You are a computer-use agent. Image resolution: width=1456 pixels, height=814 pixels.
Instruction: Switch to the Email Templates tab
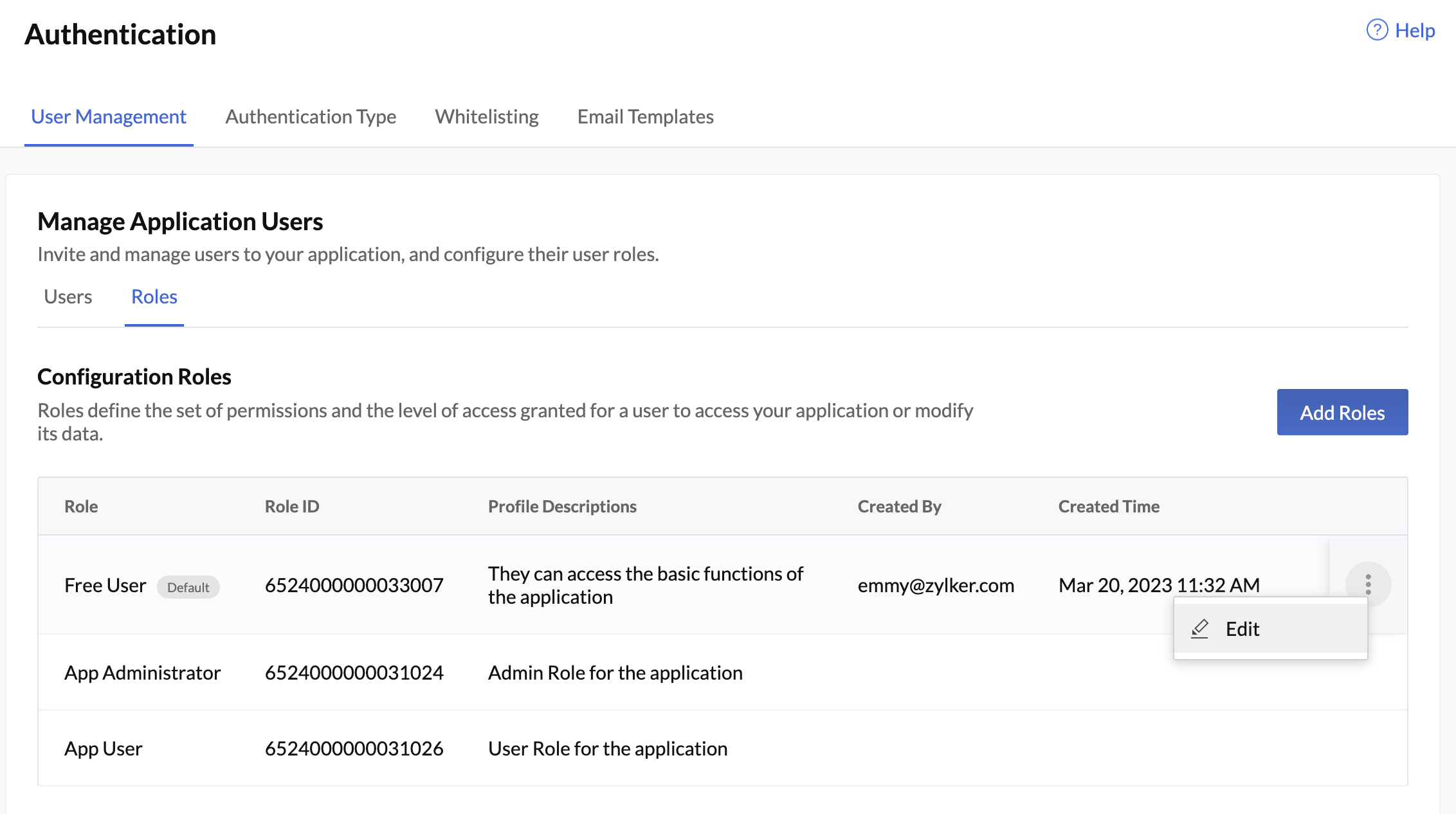coord(645,116)
